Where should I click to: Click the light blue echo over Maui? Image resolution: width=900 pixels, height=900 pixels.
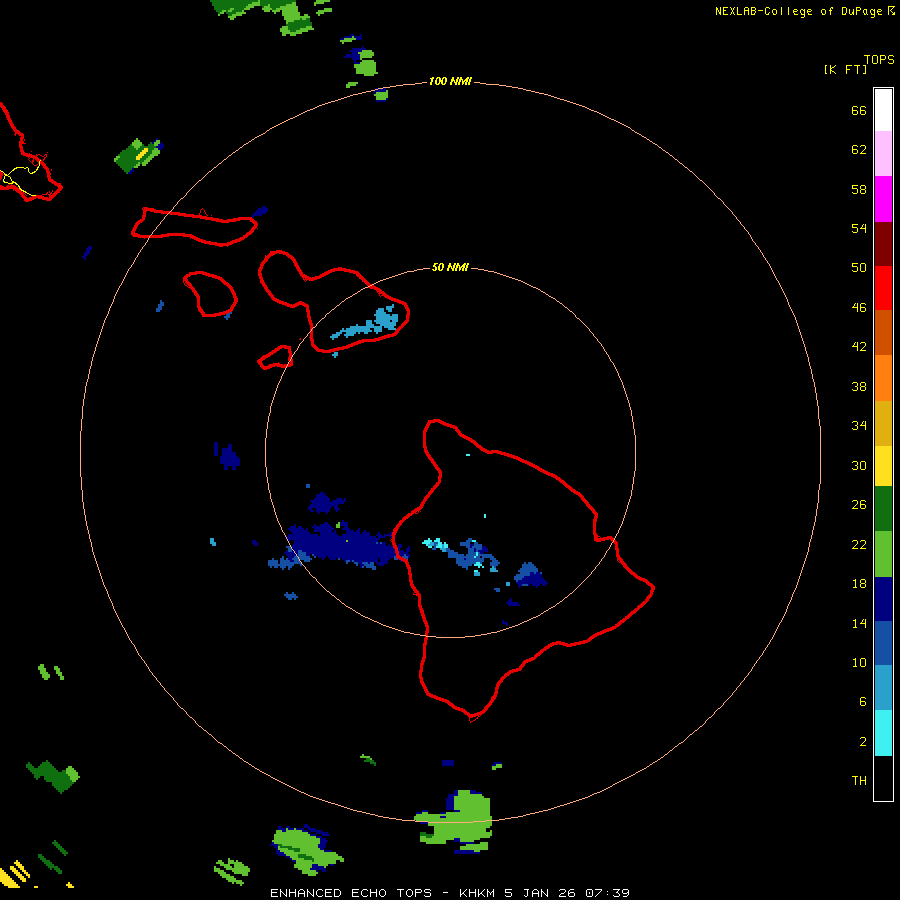[367, 324]
